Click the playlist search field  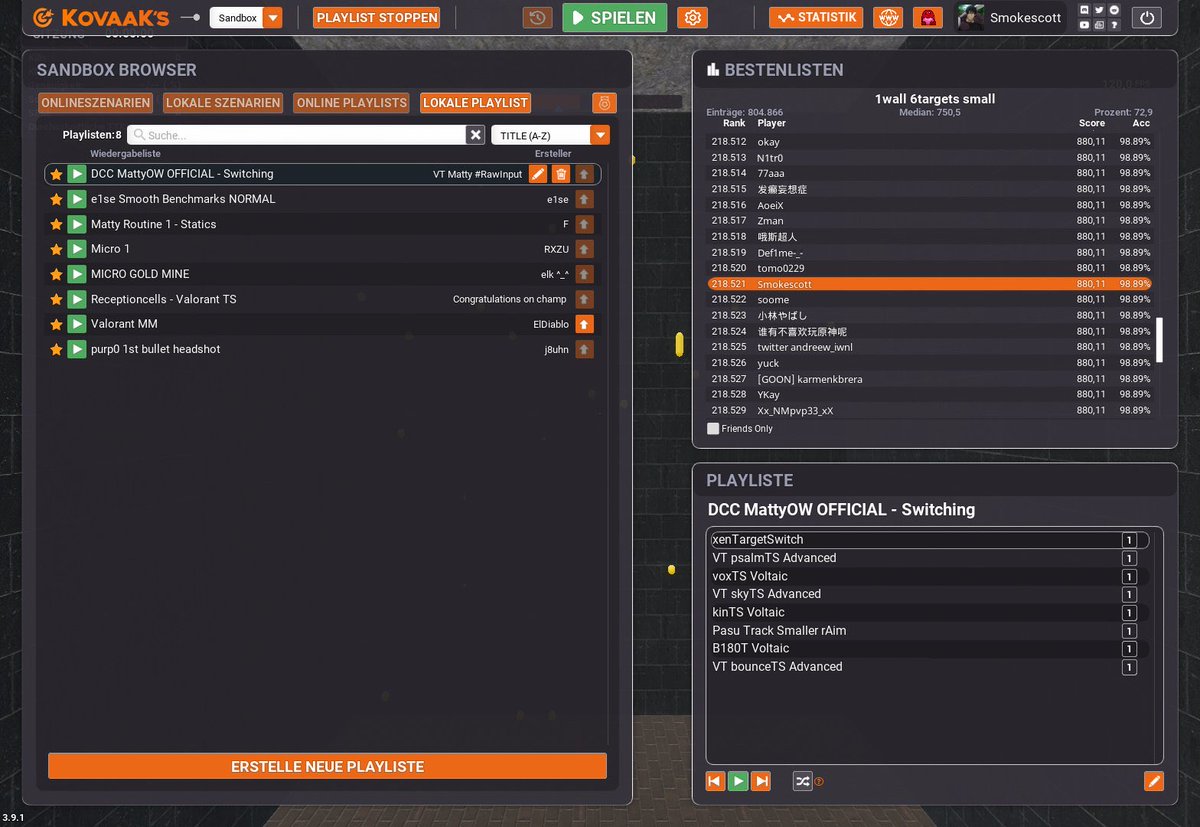(297, 135)
